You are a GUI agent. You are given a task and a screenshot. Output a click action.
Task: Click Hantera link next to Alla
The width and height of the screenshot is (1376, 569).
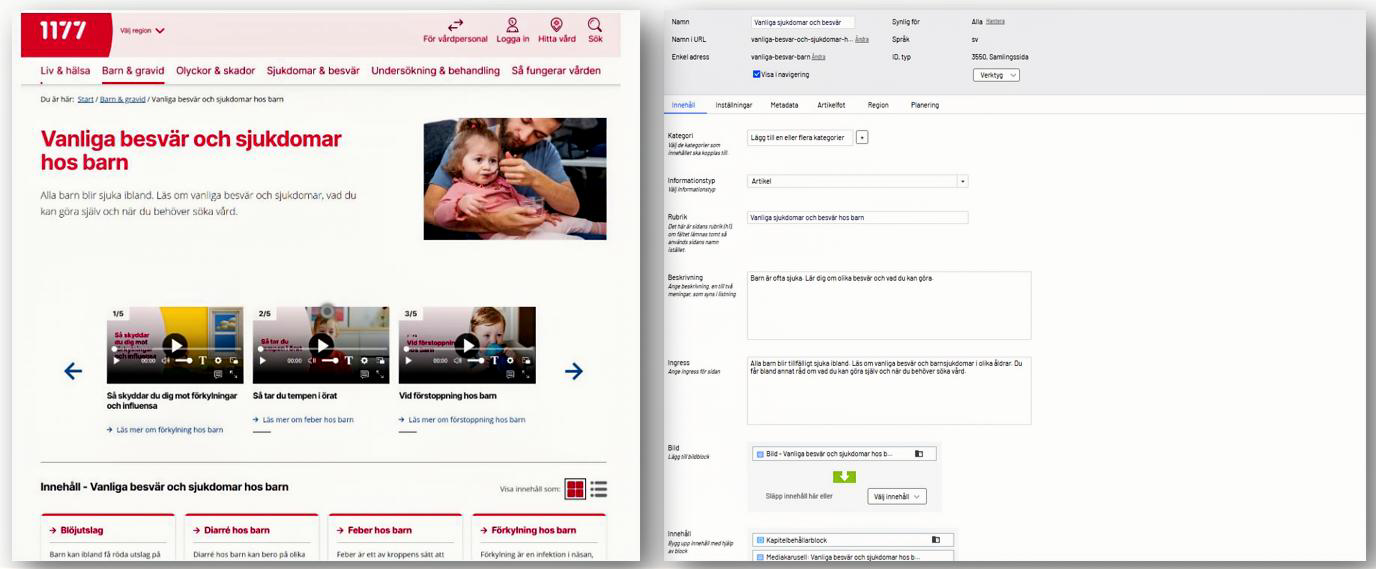[995, 21]
